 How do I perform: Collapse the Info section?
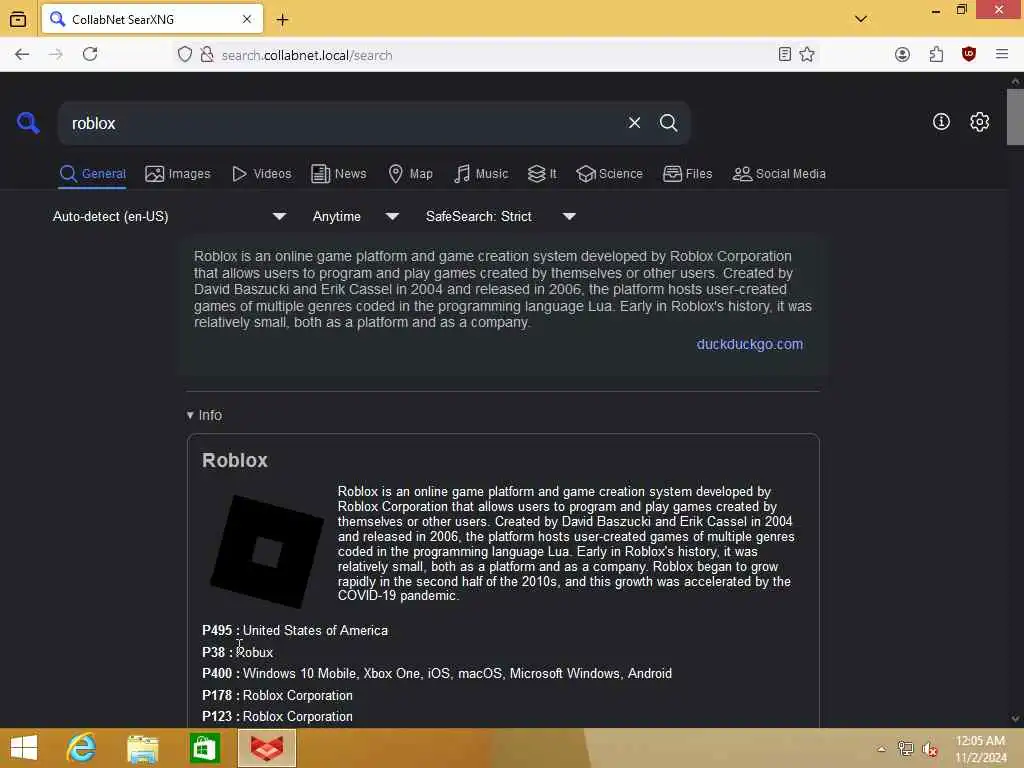click(x=204, y=415)
